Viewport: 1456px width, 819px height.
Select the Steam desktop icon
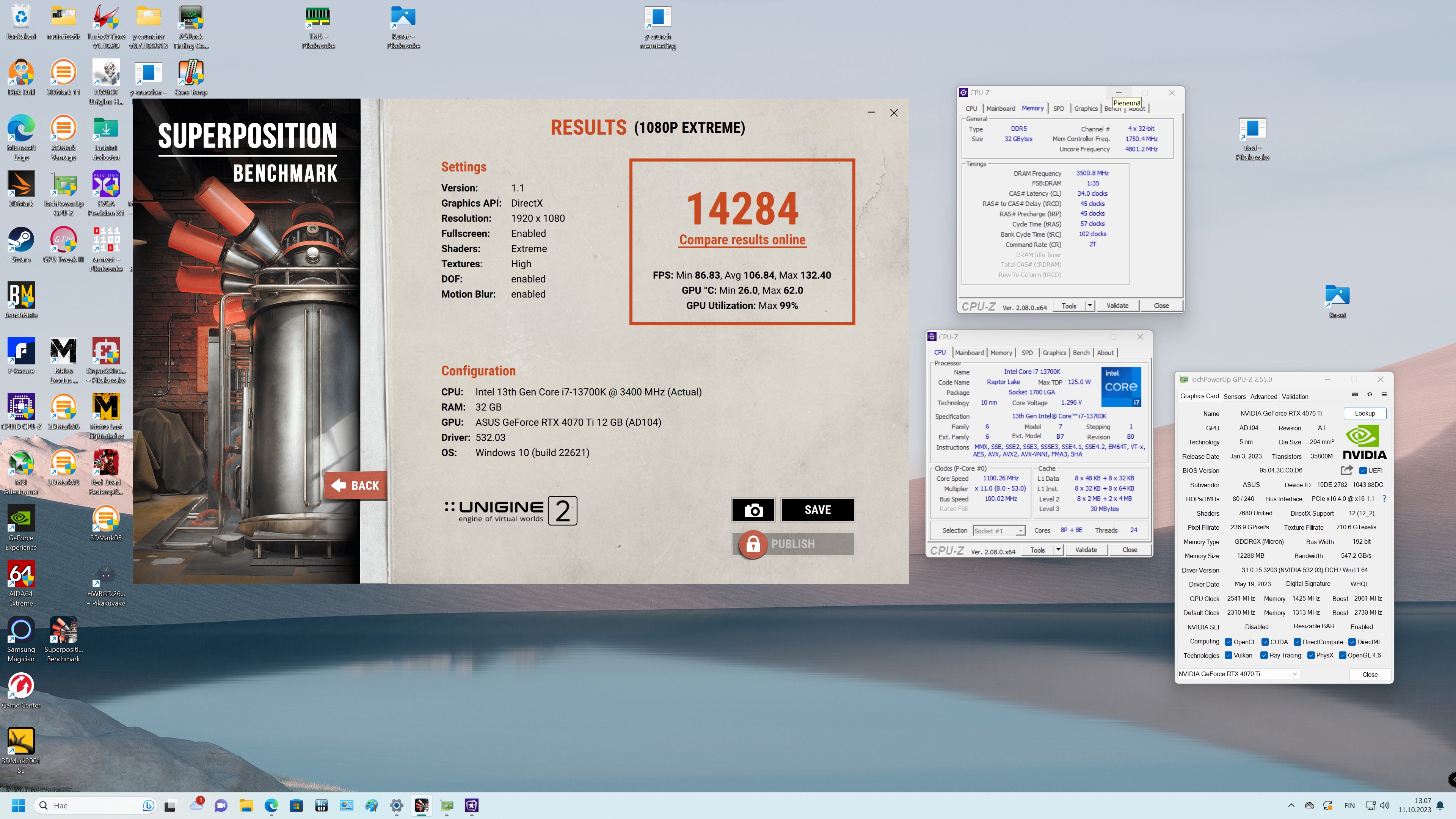tap(21, 245)
